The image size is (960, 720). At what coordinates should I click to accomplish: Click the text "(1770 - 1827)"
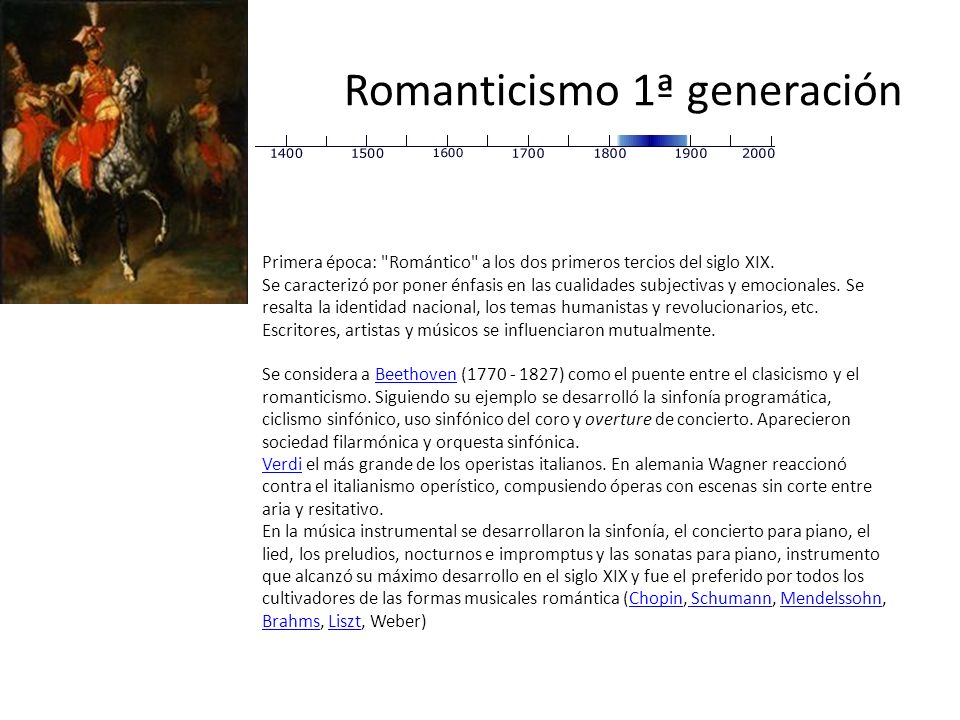click(x=512, y=374)
